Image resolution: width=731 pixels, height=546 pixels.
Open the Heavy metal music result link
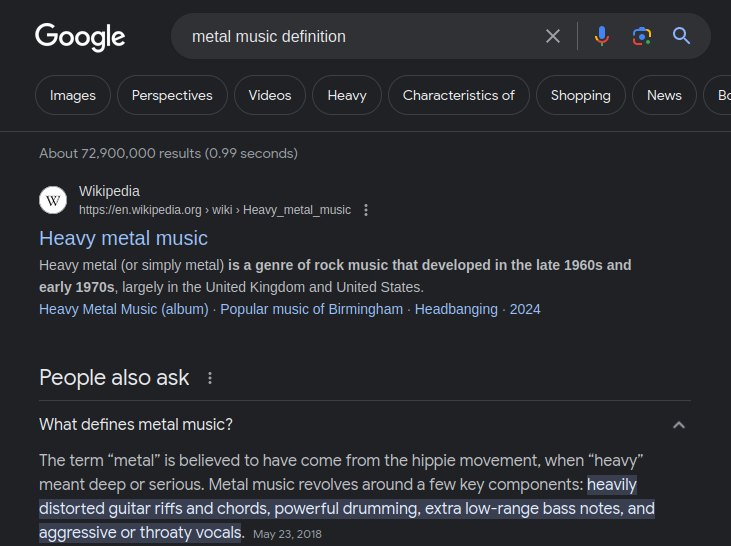click(x=124, y=238)
